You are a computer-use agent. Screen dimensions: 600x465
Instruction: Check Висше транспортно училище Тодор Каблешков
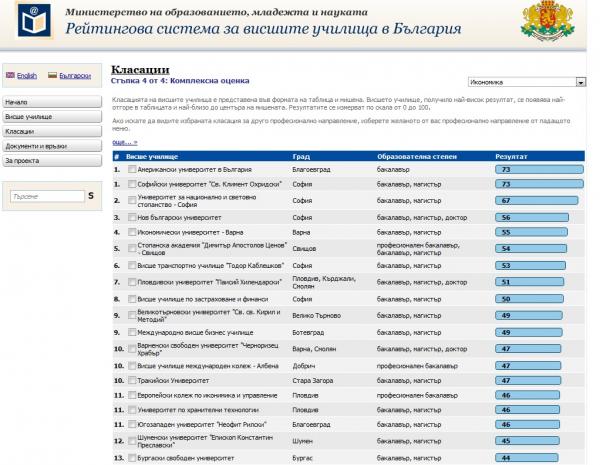132,265
